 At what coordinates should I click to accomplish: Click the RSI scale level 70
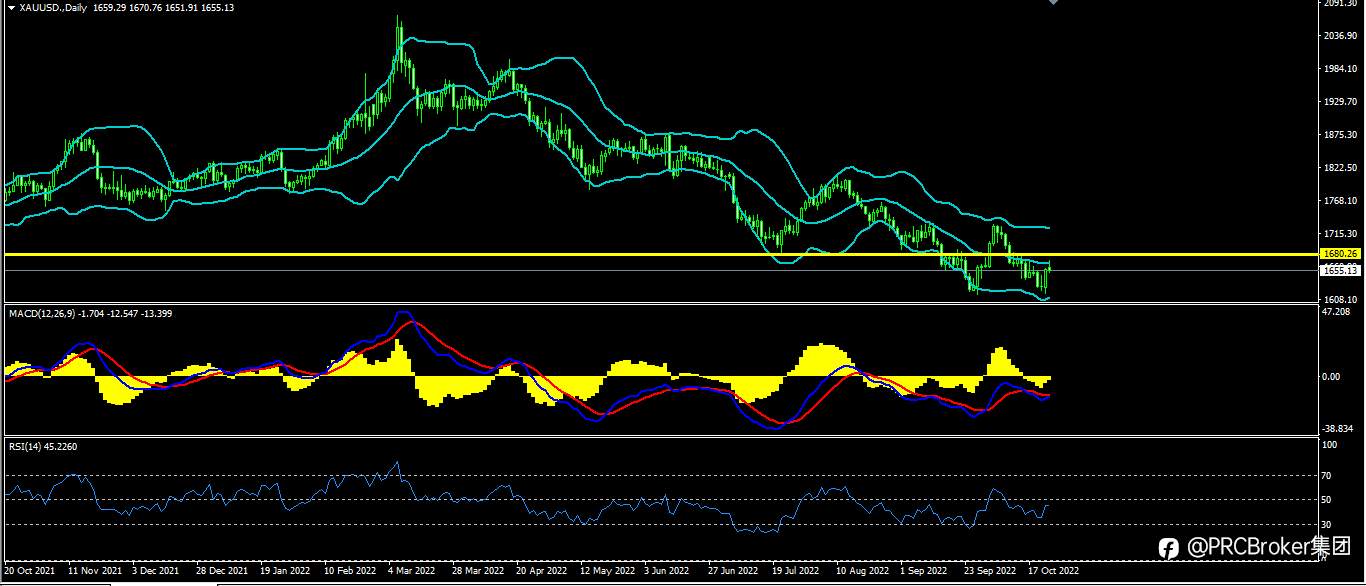[1327, 475]
